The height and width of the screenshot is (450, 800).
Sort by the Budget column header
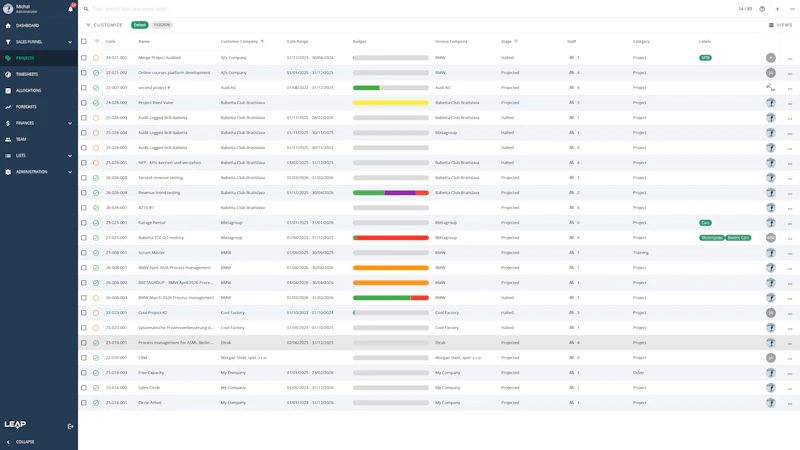(359, 41)
